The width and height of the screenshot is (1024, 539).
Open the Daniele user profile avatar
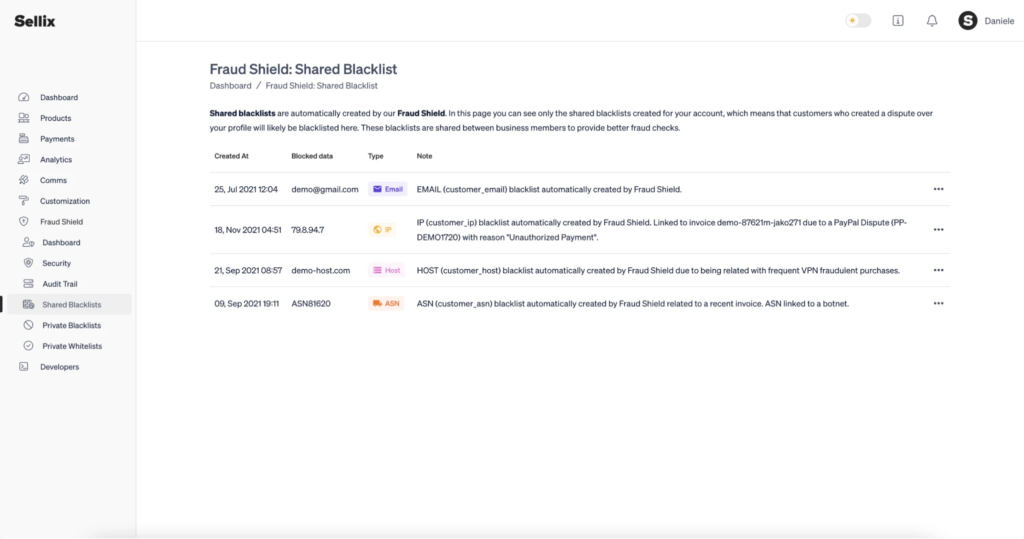[968, 21]
